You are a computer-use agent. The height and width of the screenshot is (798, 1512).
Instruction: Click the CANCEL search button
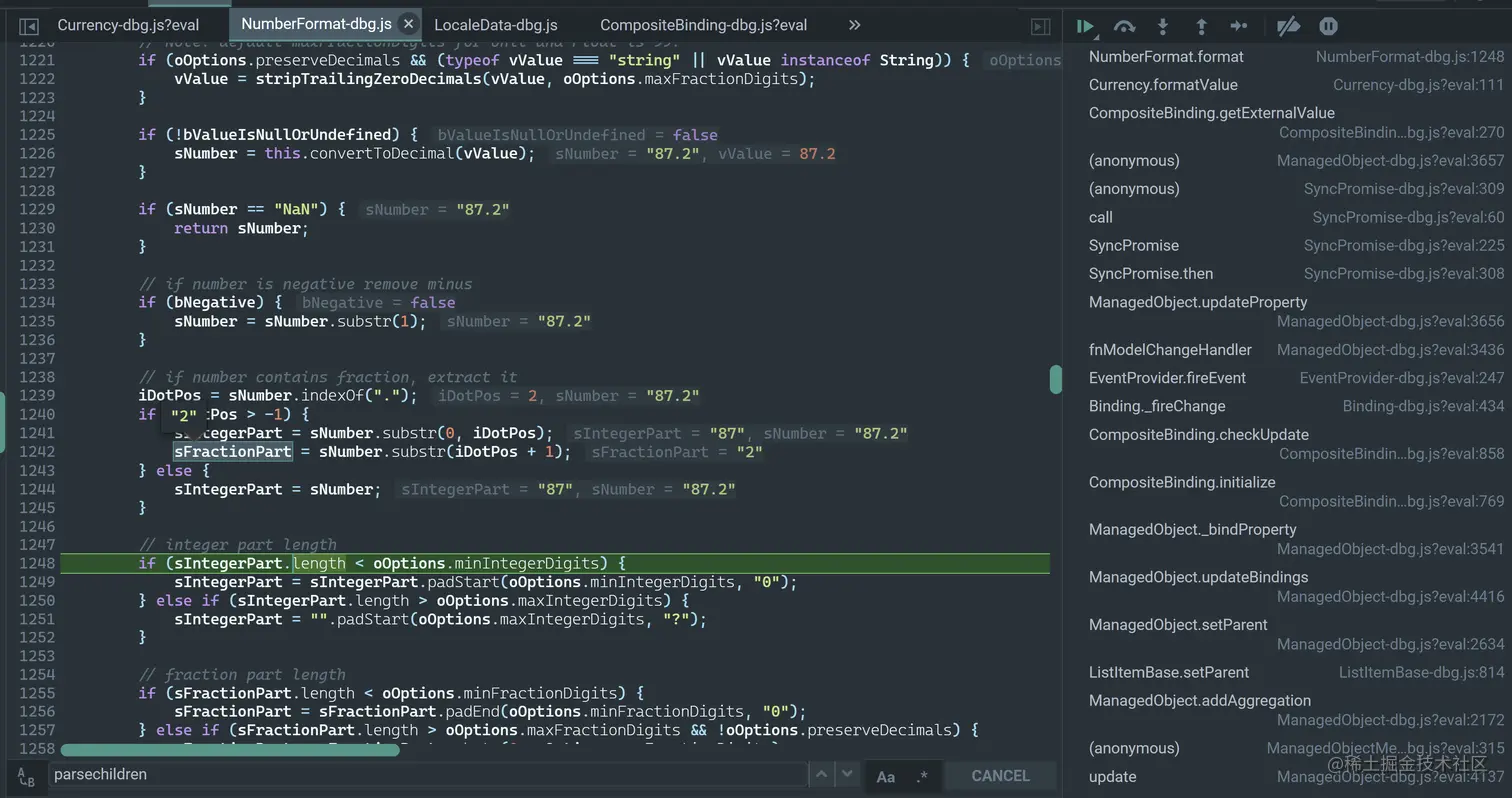coord(1000,776)
